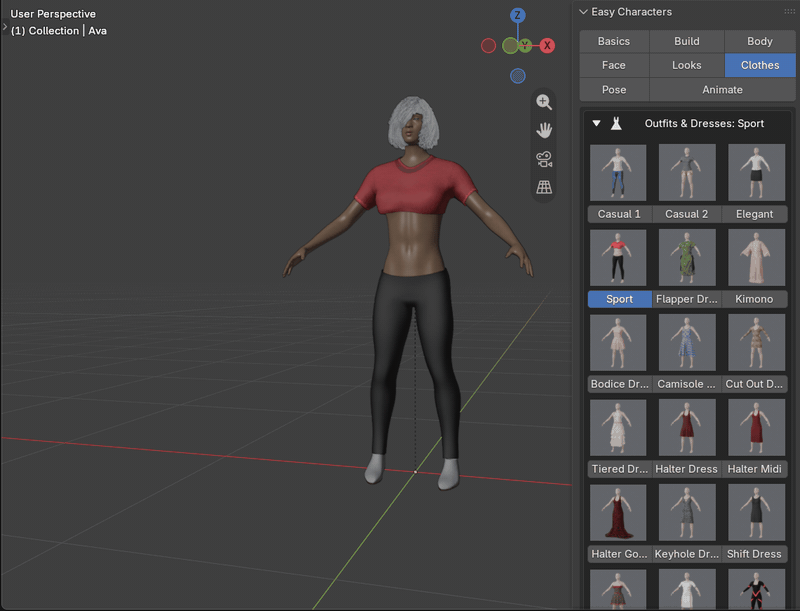
Task: Choose the Halter Go... button
Action: click(619, 554)
